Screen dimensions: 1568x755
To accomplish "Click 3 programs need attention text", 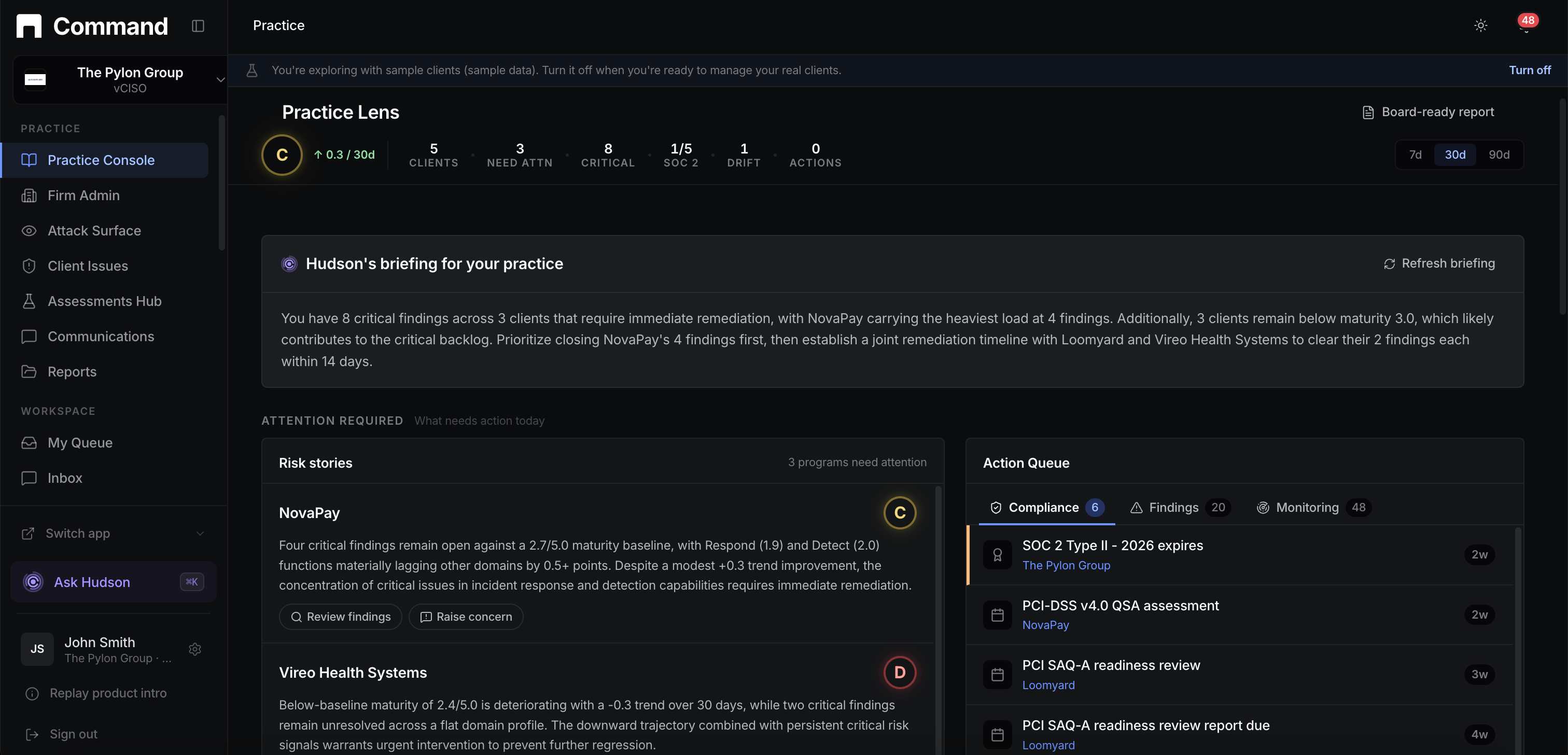I will pos(857,462).
